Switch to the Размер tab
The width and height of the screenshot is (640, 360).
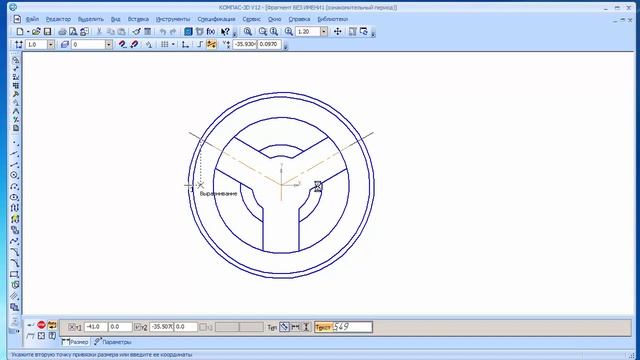[75, 342]
